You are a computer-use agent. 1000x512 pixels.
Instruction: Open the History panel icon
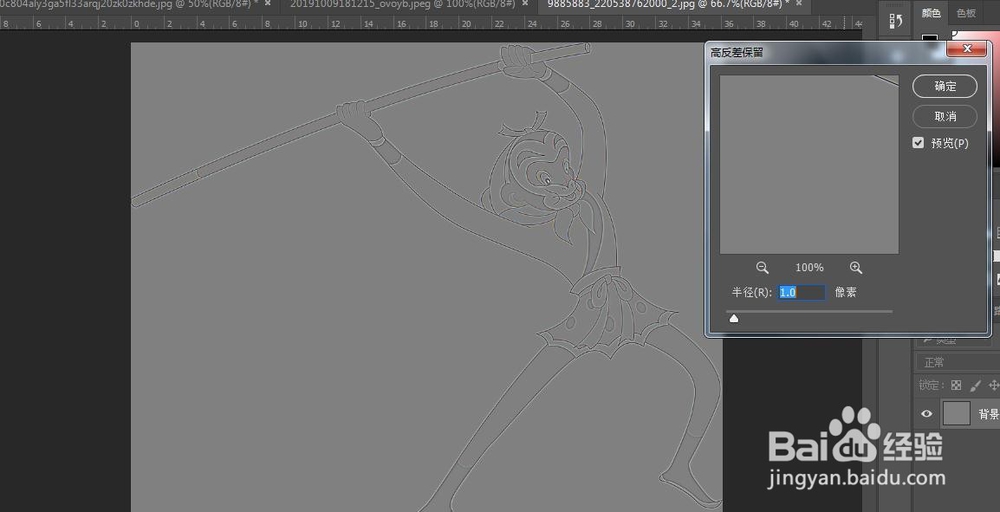point(895,21)
